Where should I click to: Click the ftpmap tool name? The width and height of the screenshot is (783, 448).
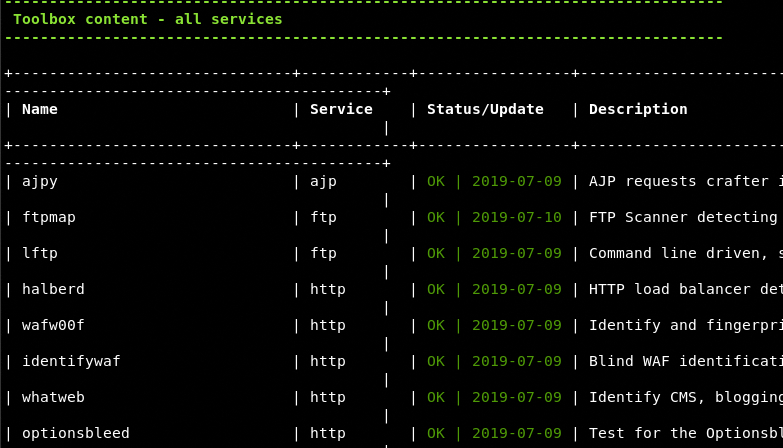point(49,217)
